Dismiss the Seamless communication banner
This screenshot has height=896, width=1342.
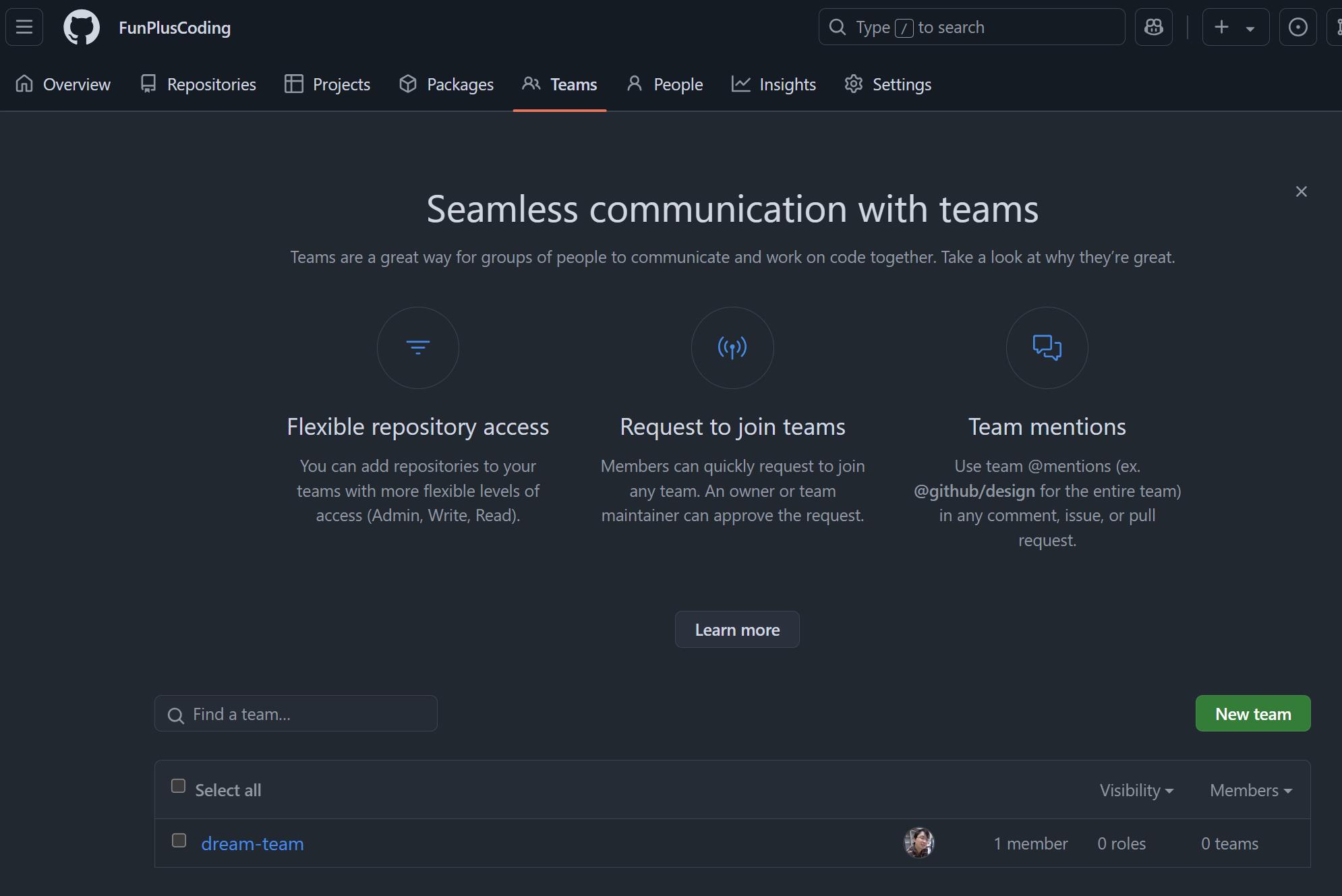1301,192
